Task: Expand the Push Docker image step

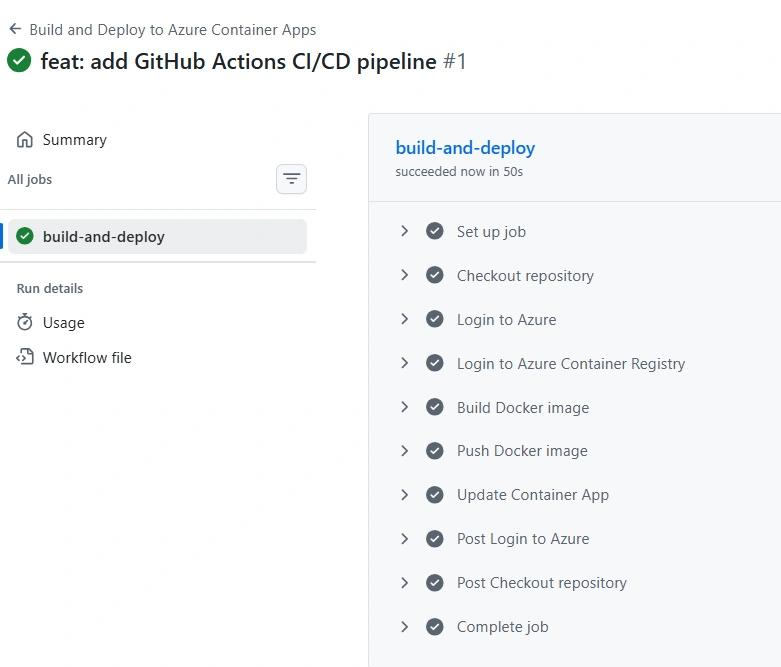Action: click(404, 451)
